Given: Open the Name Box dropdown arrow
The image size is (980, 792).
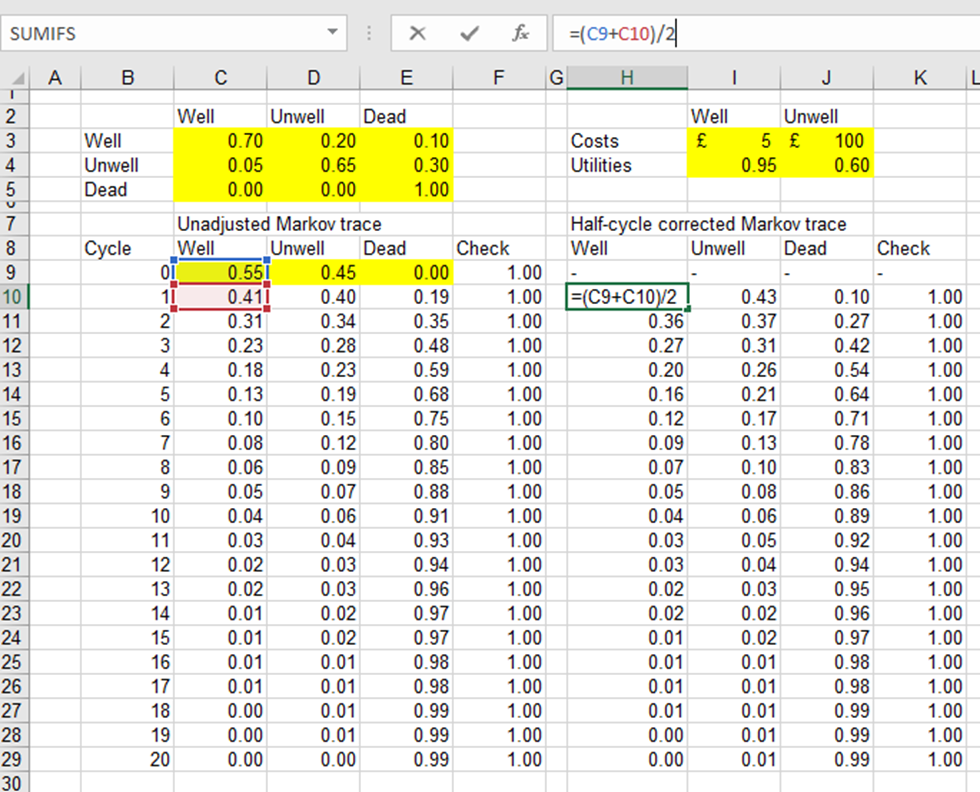Looking at the screenshot, I should click(x=333, y=33).
